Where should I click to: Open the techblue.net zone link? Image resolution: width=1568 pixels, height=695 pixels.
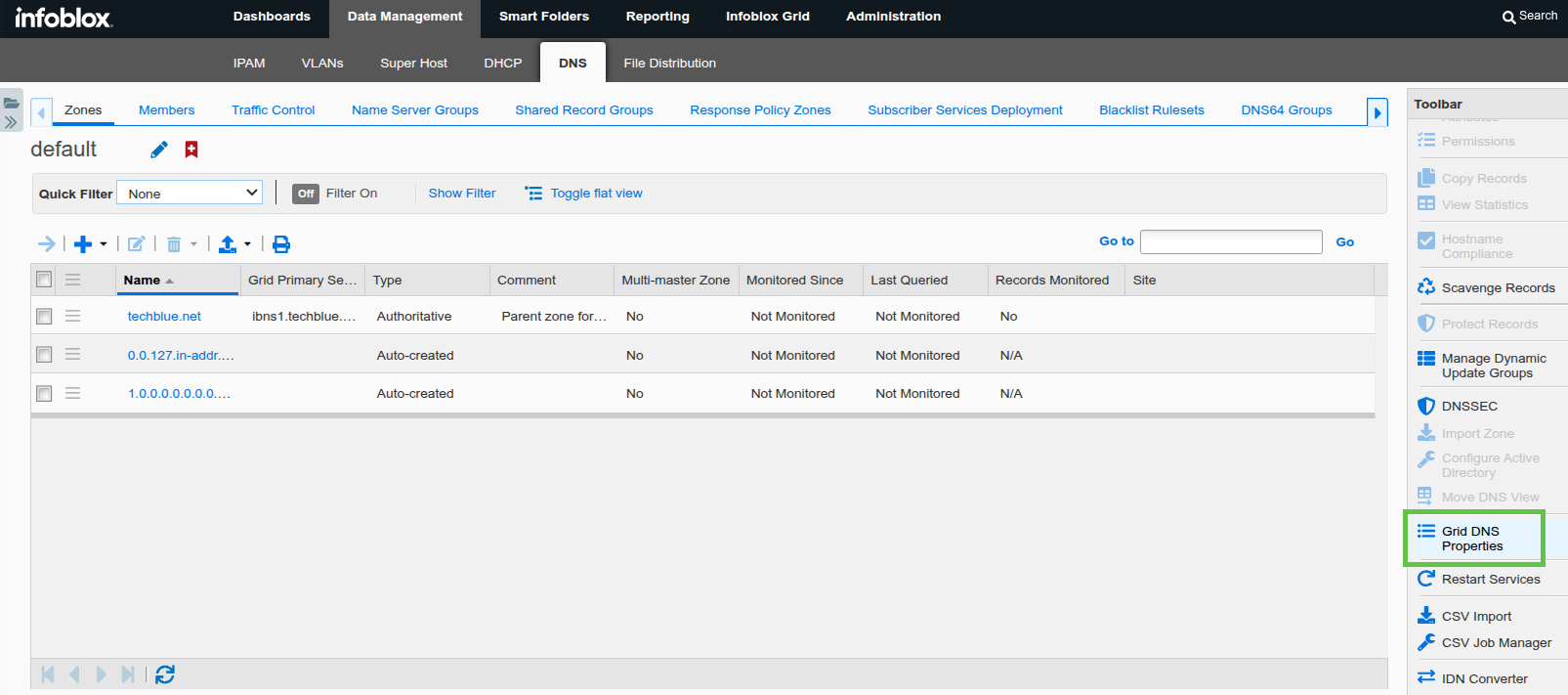164,316
